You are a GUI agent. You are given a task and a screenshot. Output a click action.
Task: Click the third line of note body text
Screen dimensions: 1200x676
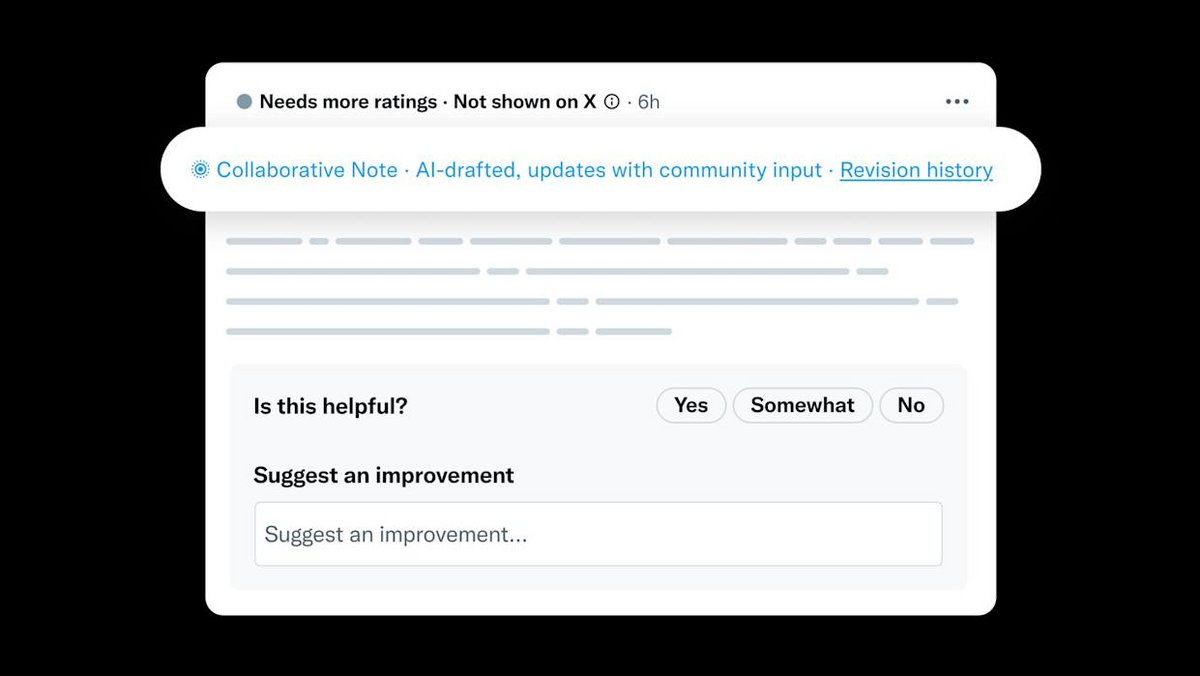pyautogui.click(x=592, y=301)
